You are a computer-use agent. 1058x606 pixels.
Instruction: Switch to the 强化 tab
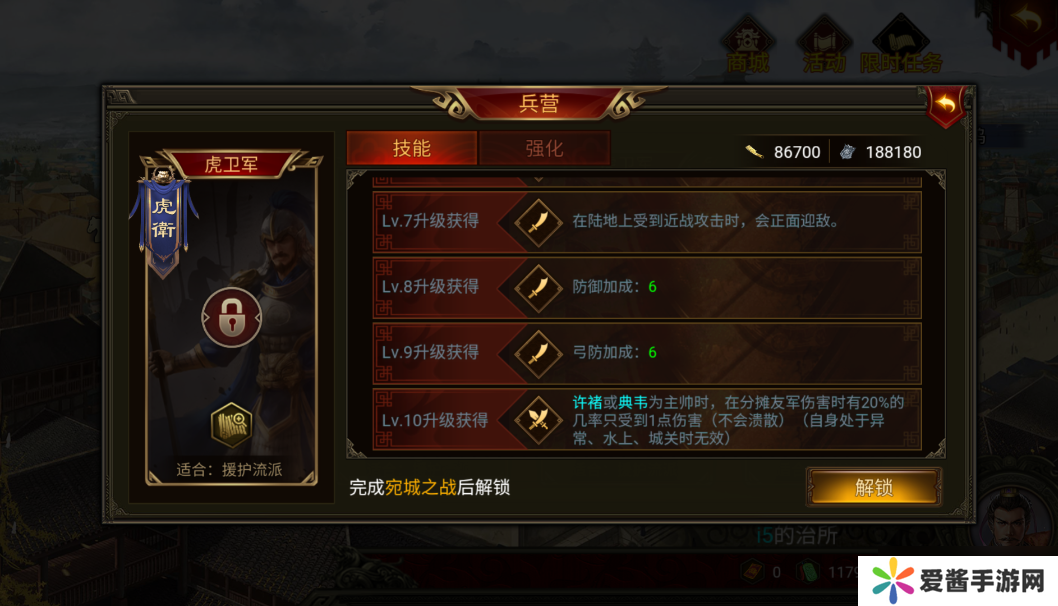pos(545,148)
